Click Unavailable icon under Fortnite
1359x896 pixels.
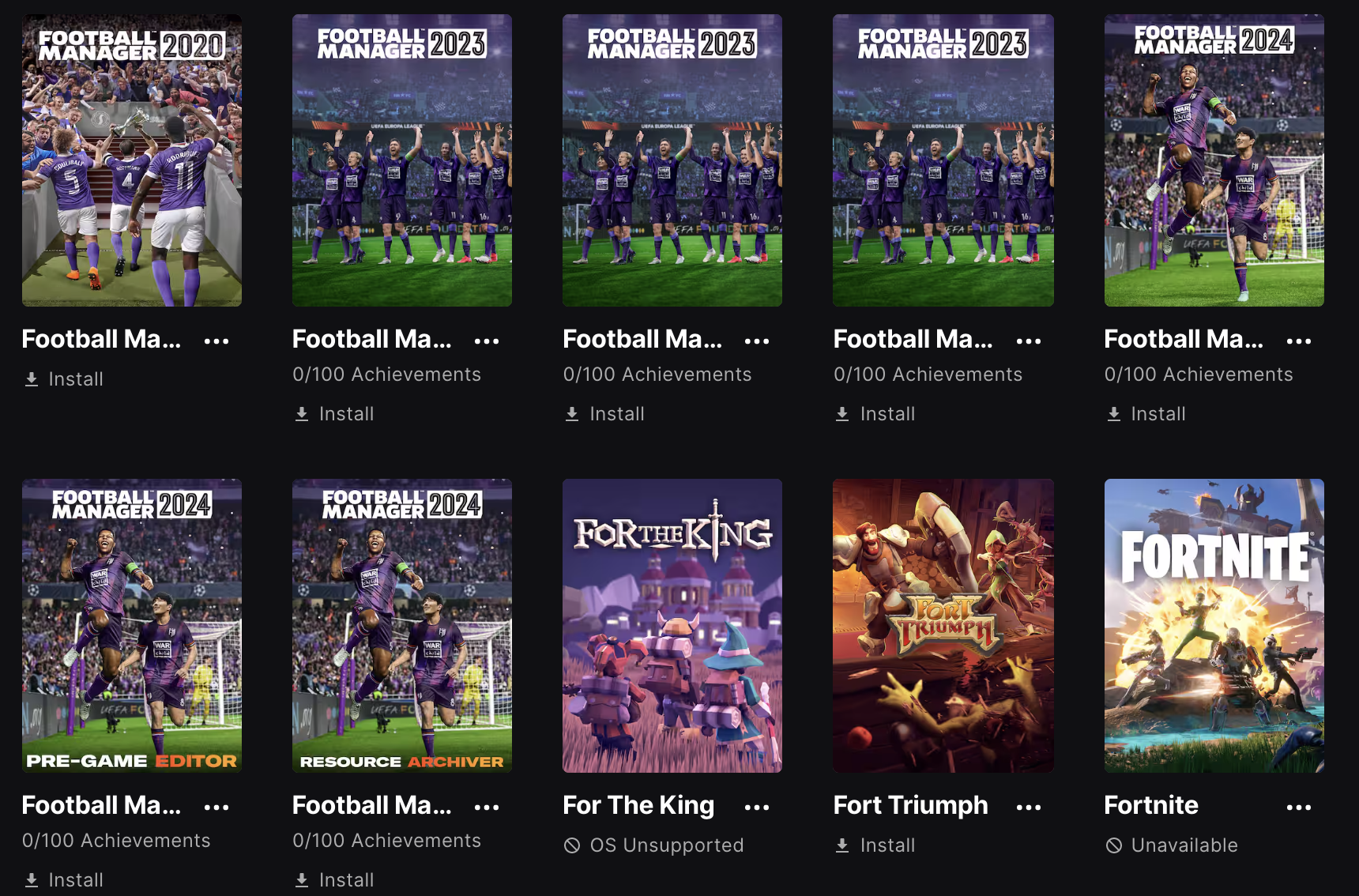[1114, 845]
